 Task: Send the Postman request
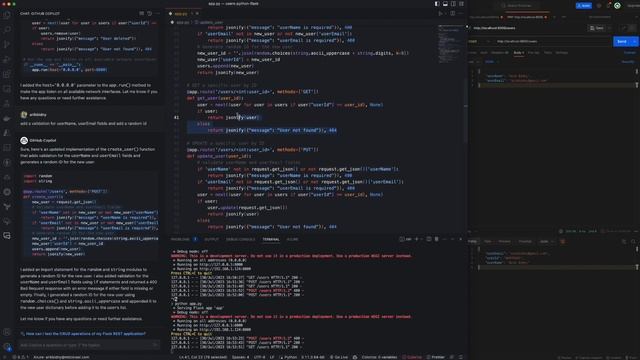point(621,41)
